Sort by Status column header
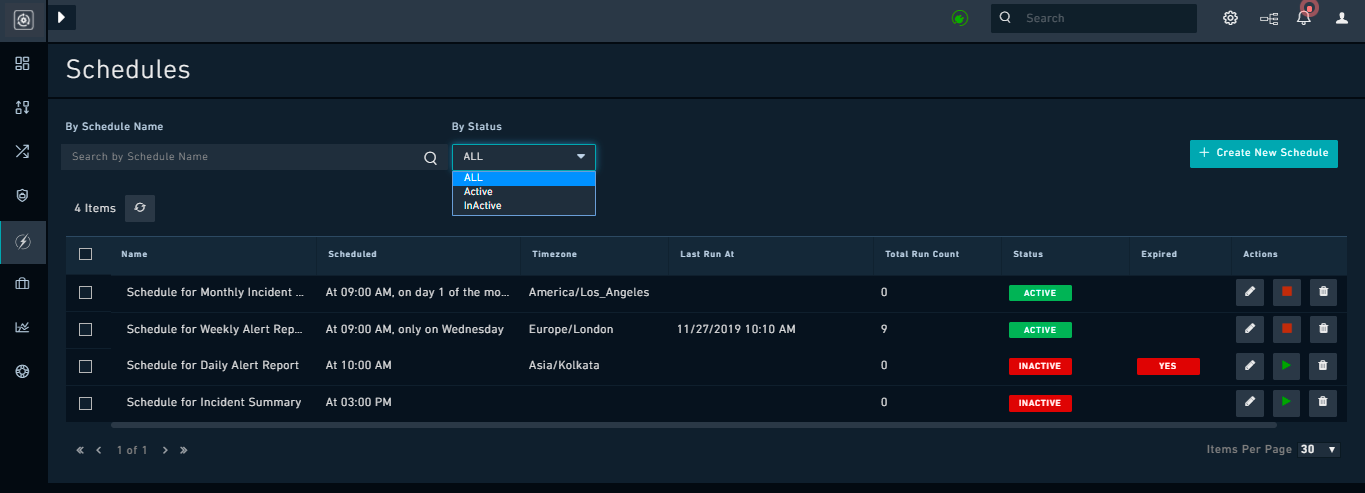 1028,254
